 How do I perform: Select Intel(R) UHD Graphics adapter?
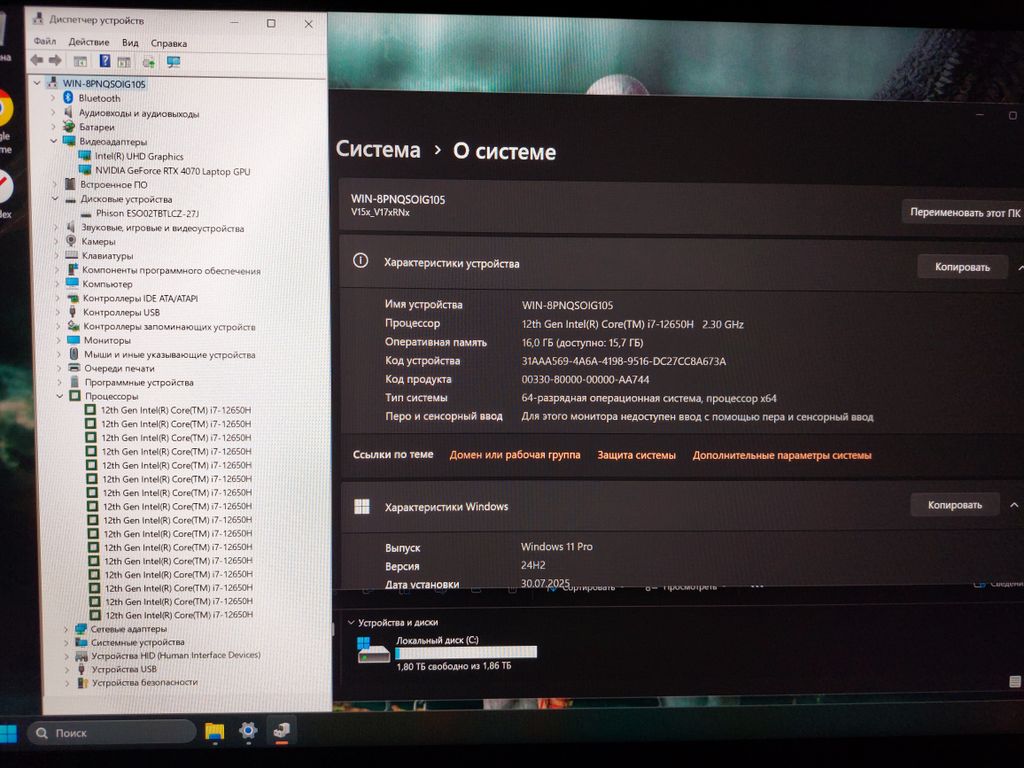click(x=138, y=156)
